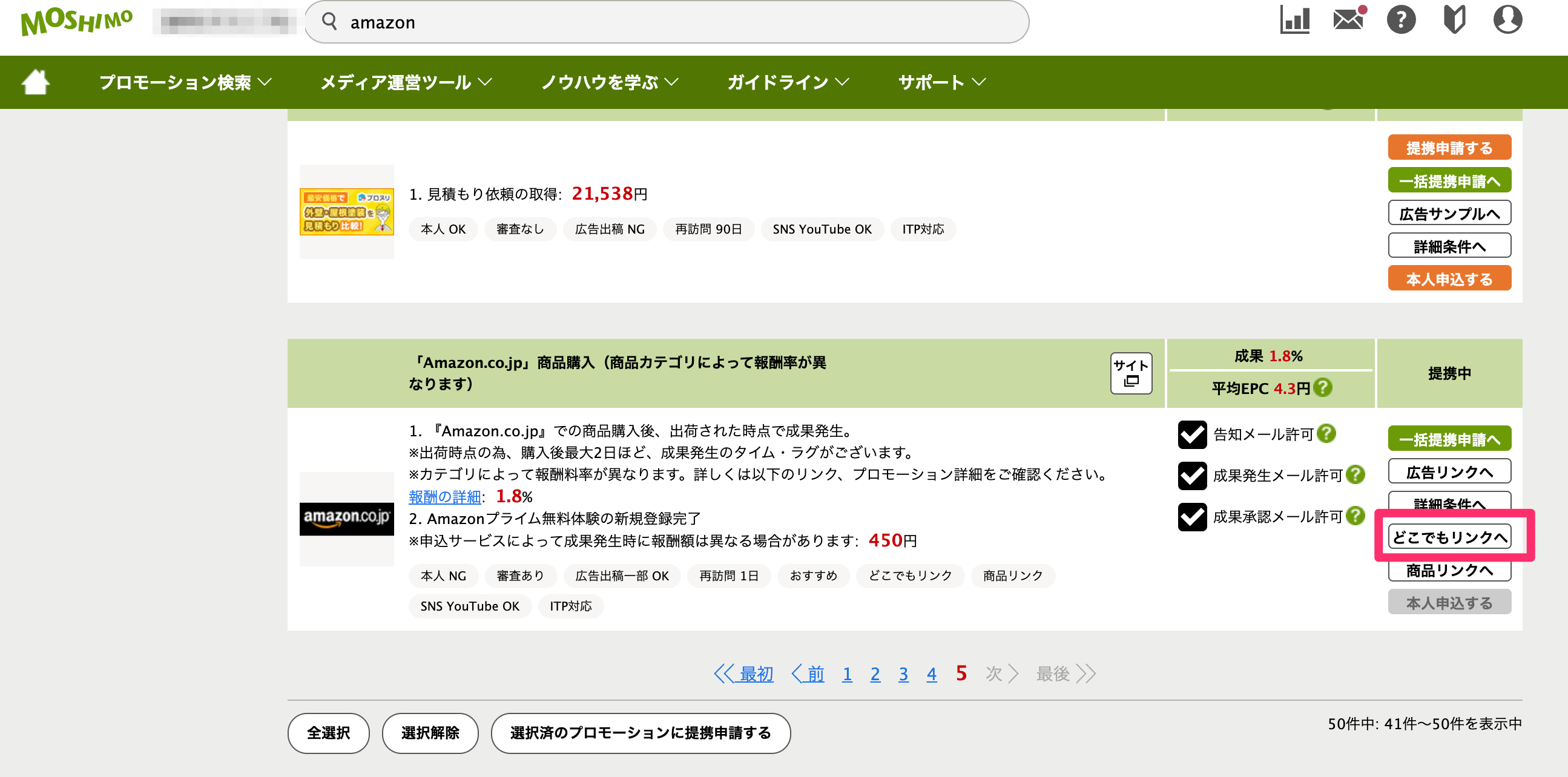Expand the ガイドライン menu
Viewport: 1568px width, 777px height.
coord(788,82)
